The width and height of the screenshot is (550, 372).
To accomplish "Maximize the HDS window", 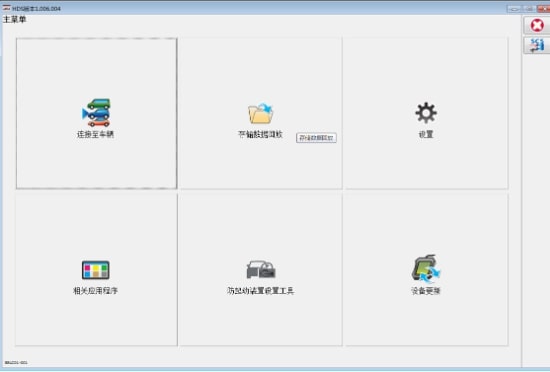I will [530, 9].
